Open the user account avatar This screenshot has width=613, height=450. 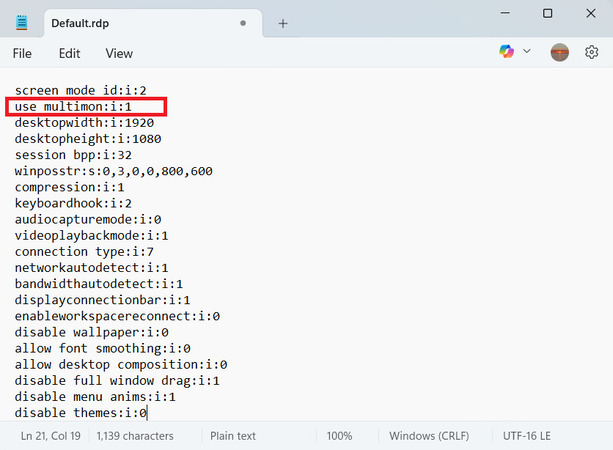tap(559, 52)
